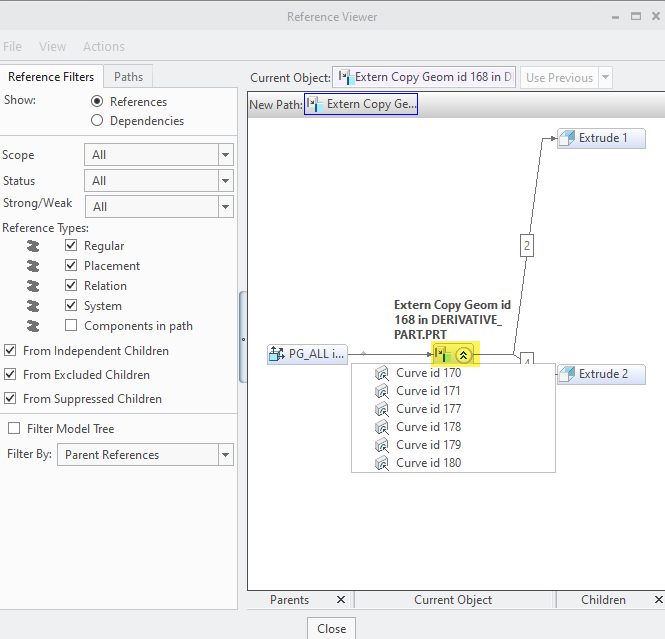Switch to the Paths tab
Viewport: 665px width, 639px height.
pyautogui.click(x=128, y=77)
